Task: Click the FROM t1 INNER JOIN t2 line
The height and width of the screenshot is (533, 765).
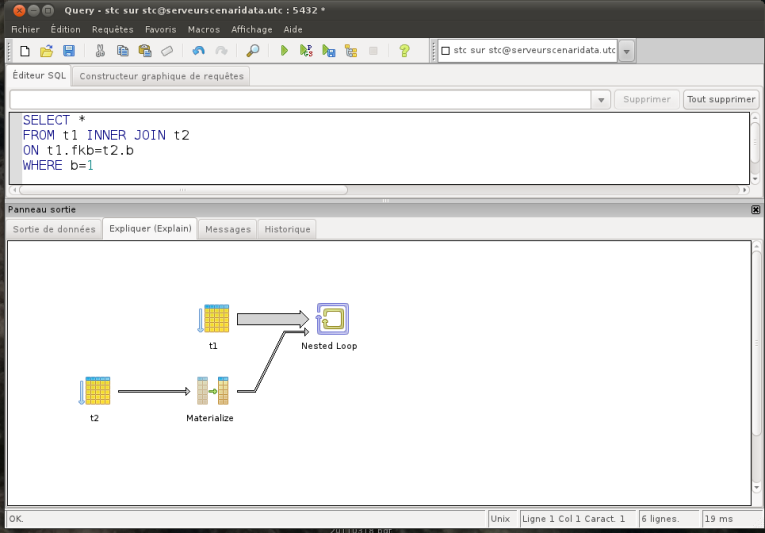Action: tap(106, 135)
